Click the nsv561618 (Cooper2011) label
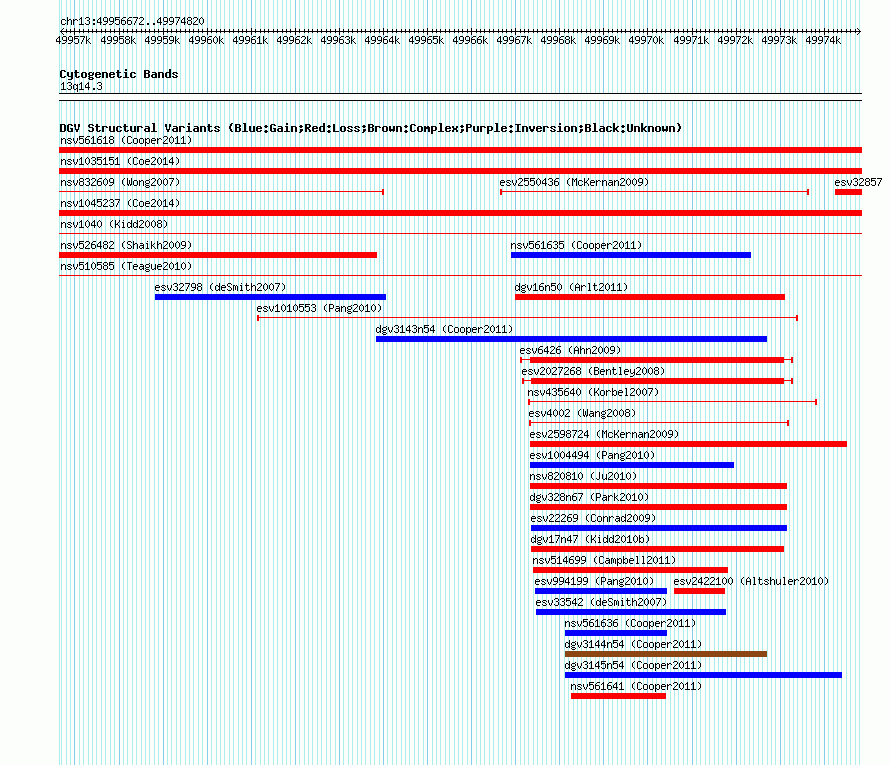890x765 pixels. pos(126,140)
